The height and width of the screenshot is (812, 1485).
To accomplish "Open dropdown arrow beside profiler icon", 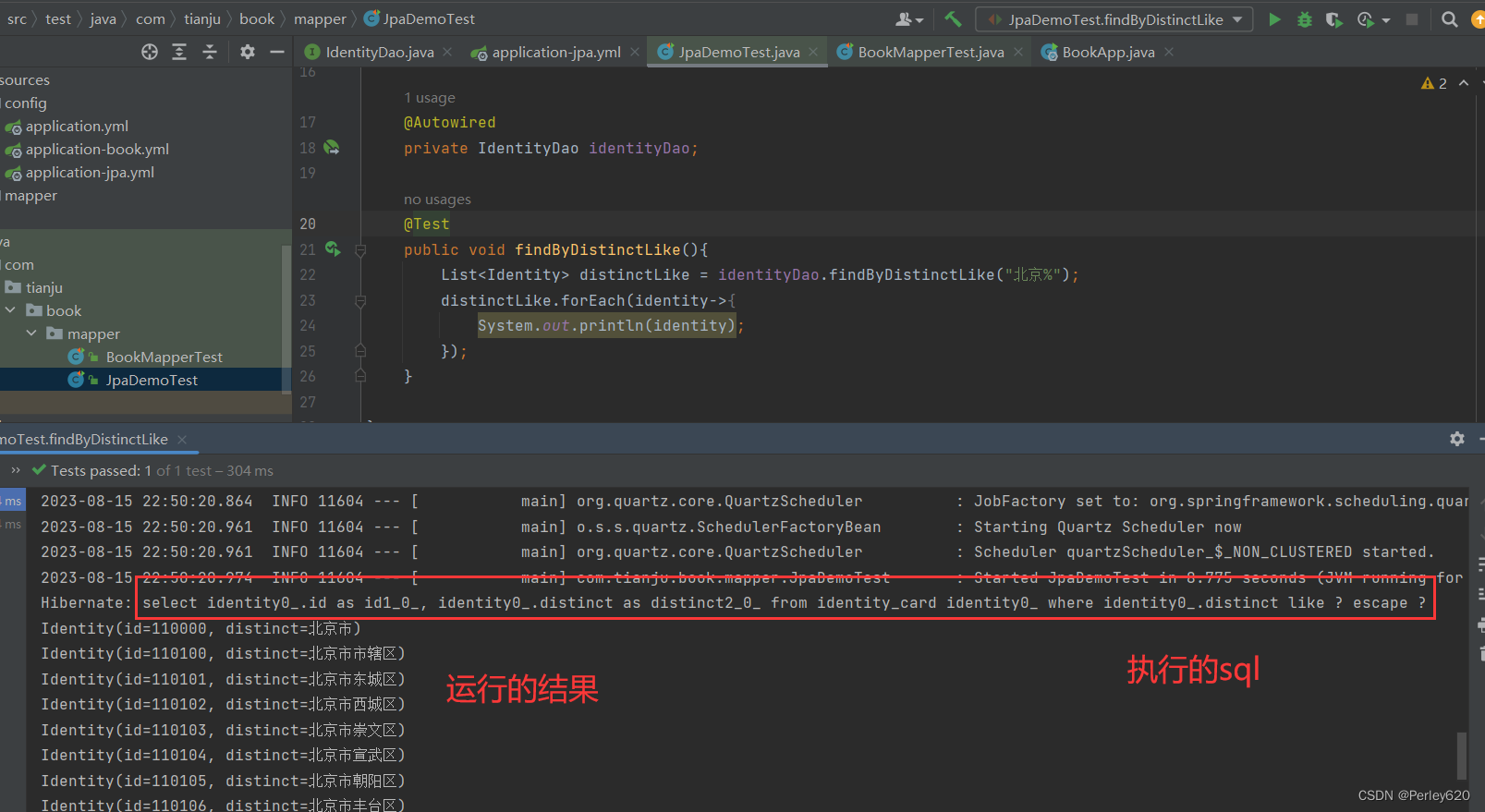I will [1386, 20].
